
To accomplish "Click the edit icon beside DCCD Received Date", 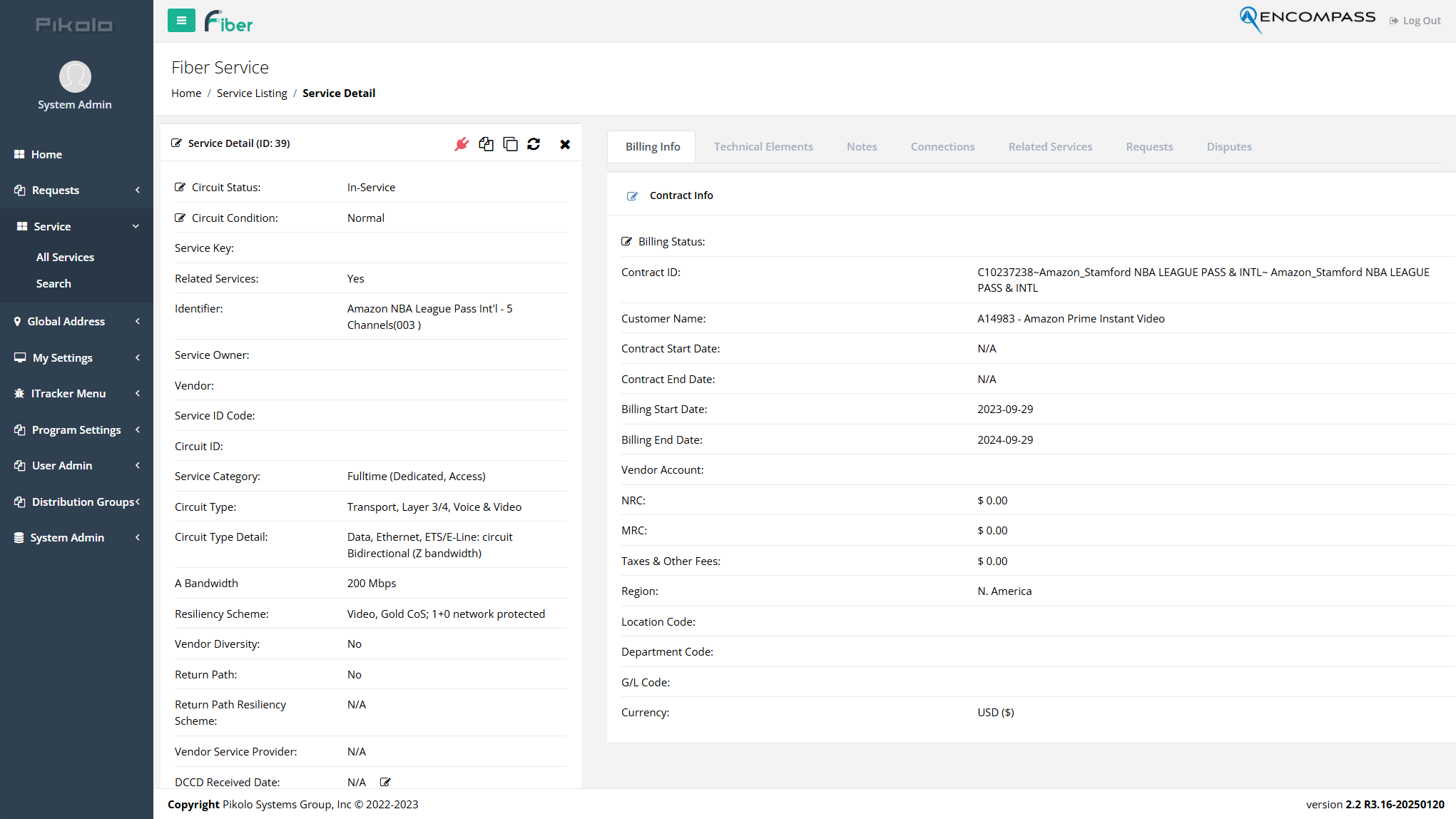I will pyautogui.click(x=385, y=781).
